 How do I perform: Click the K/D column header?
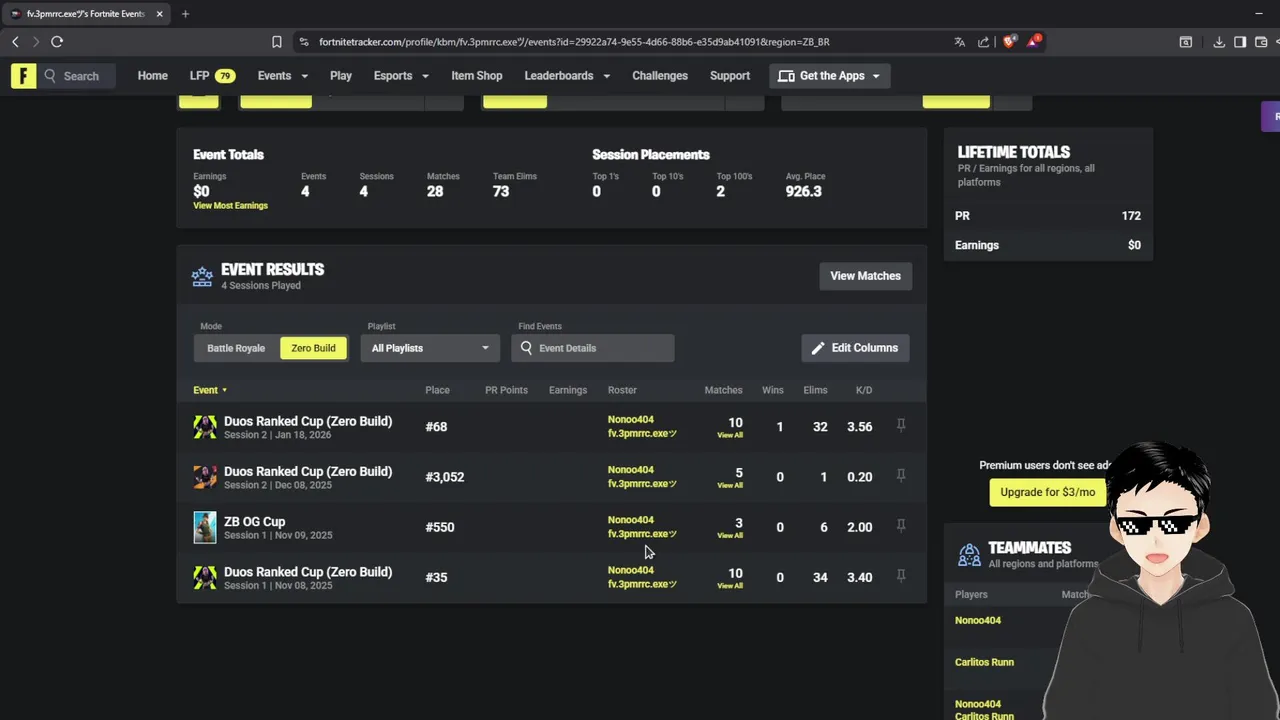tap(864, 390)
